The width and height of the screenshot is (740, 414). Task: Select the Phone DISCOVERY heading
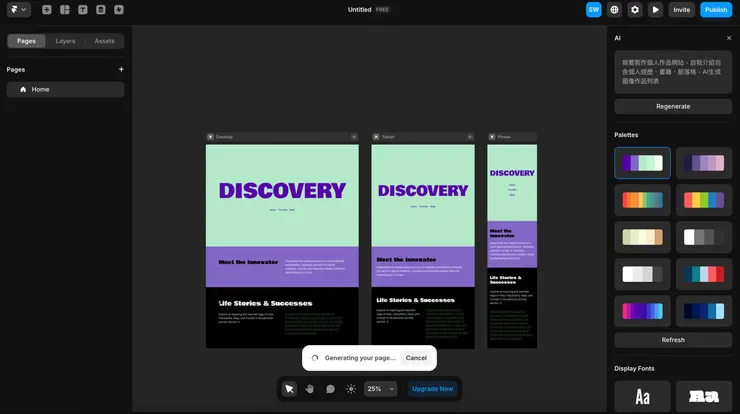tap(512, 173)
